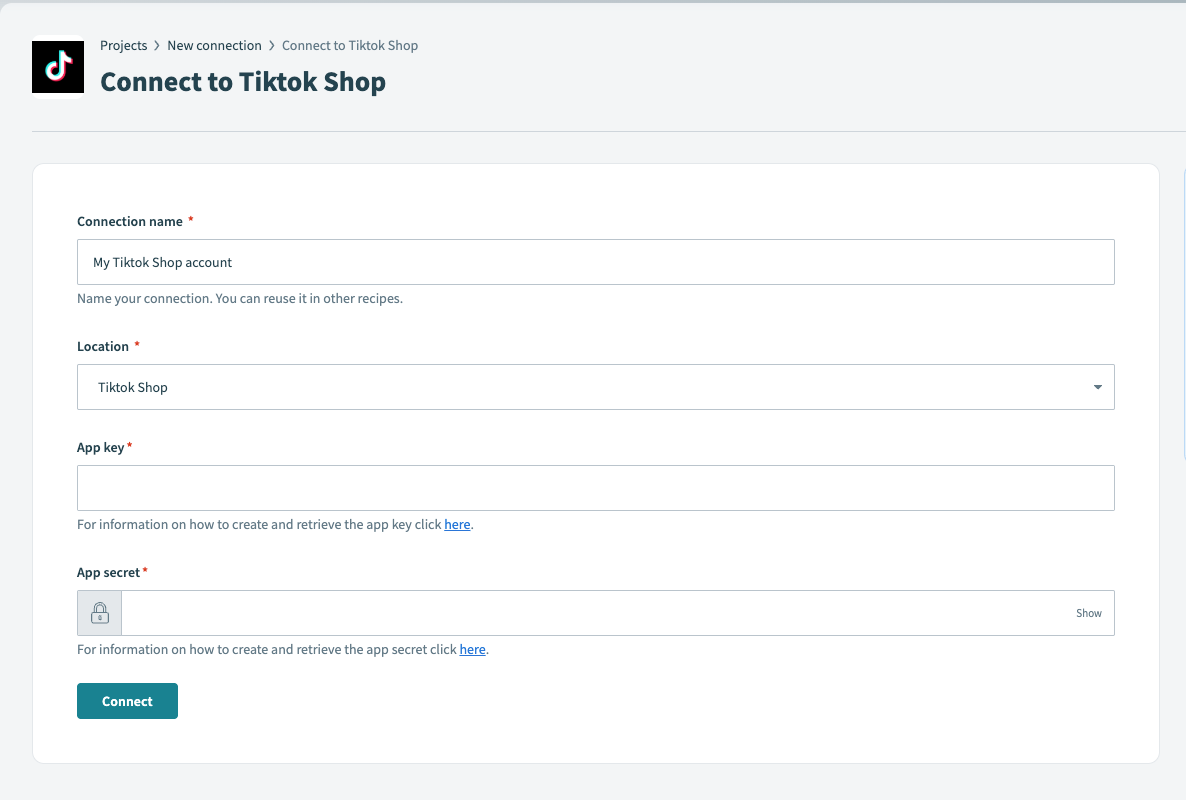Select the Connect to Tiktok Shop breadcrumb
The image size is (1186, 800).
[349, 45]
